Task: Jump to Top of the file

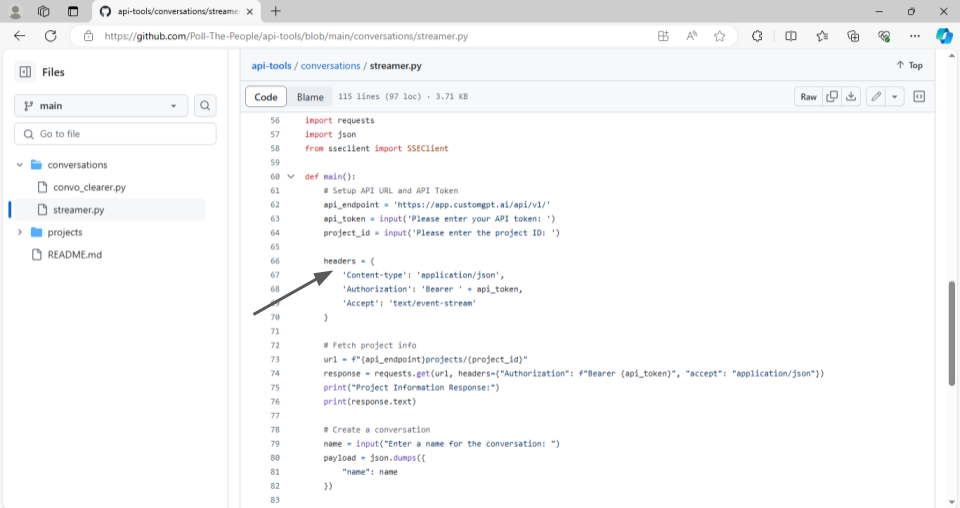Action: click(909, 65)
